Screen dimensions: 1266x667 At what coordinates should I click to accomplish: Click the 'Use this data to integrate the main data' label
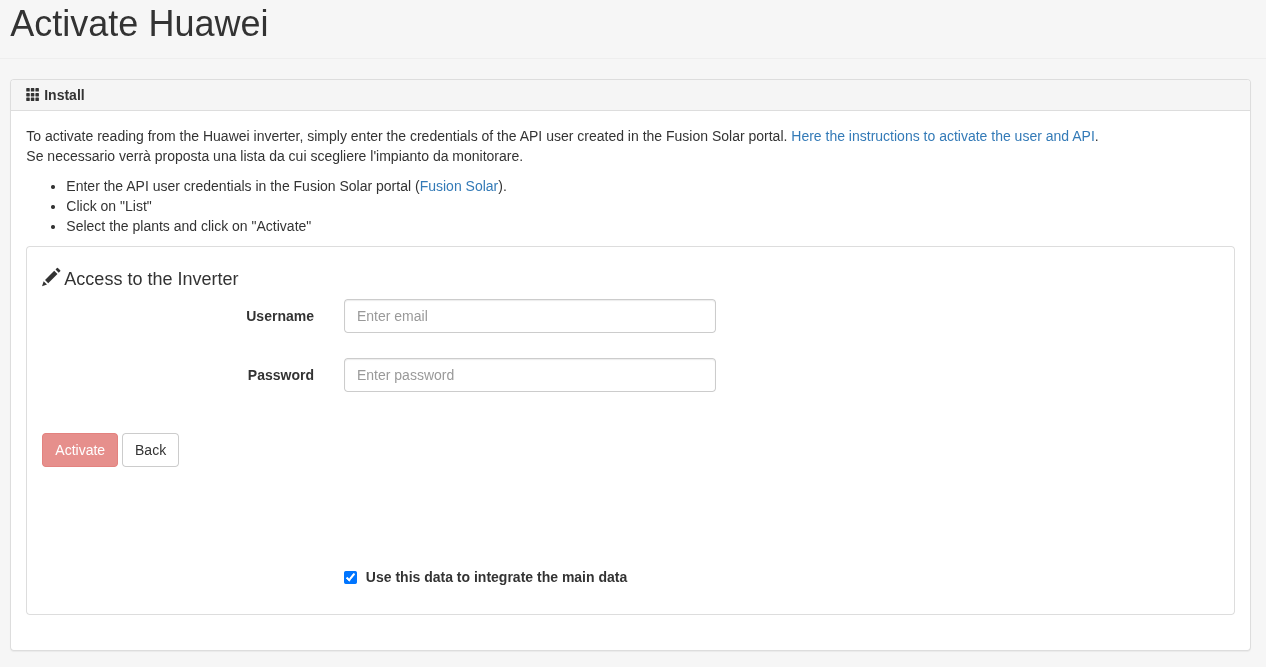pos(496,577)
